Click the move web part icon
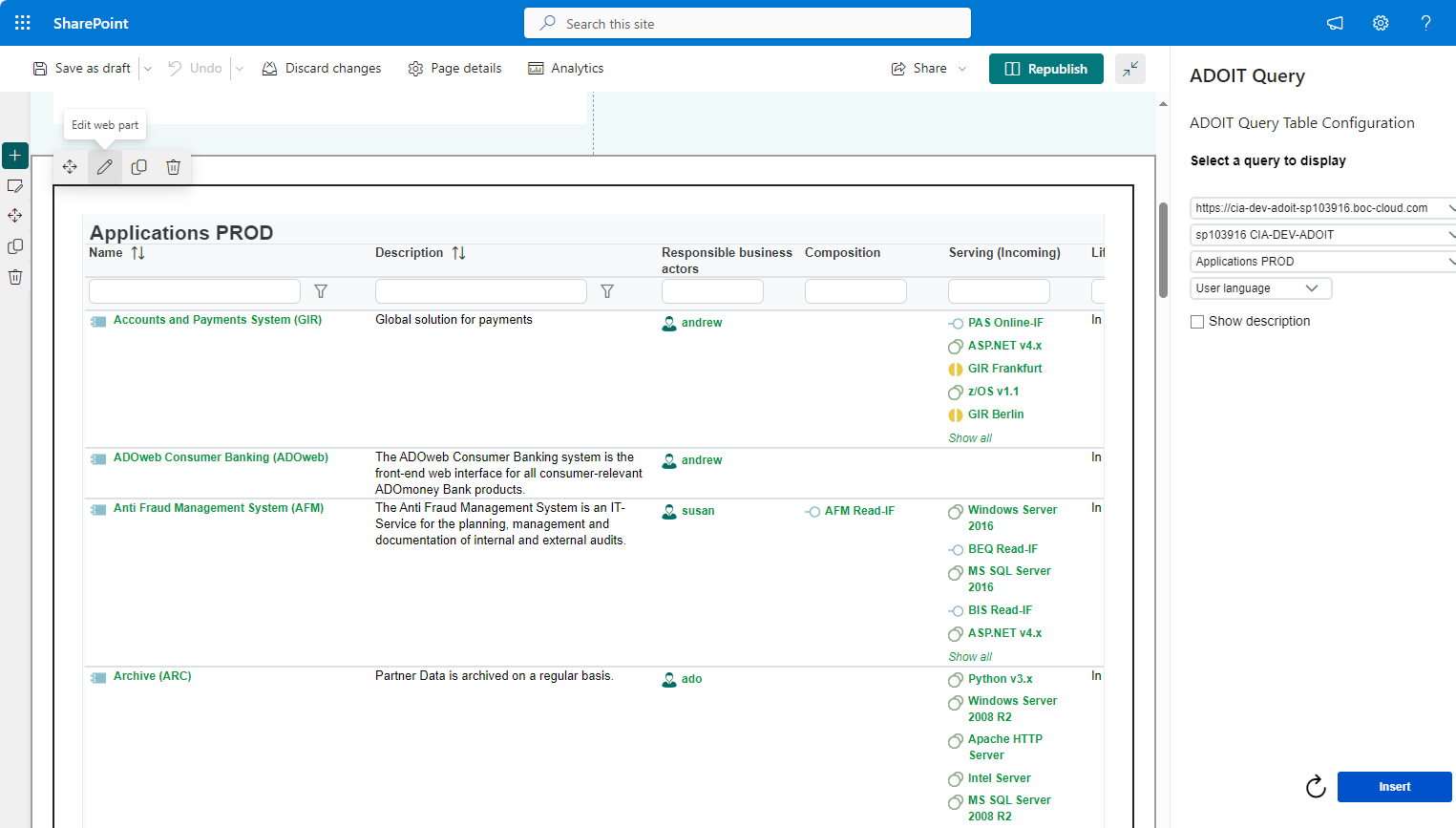This screenshot has width=1456, height=828. (70, 167)
